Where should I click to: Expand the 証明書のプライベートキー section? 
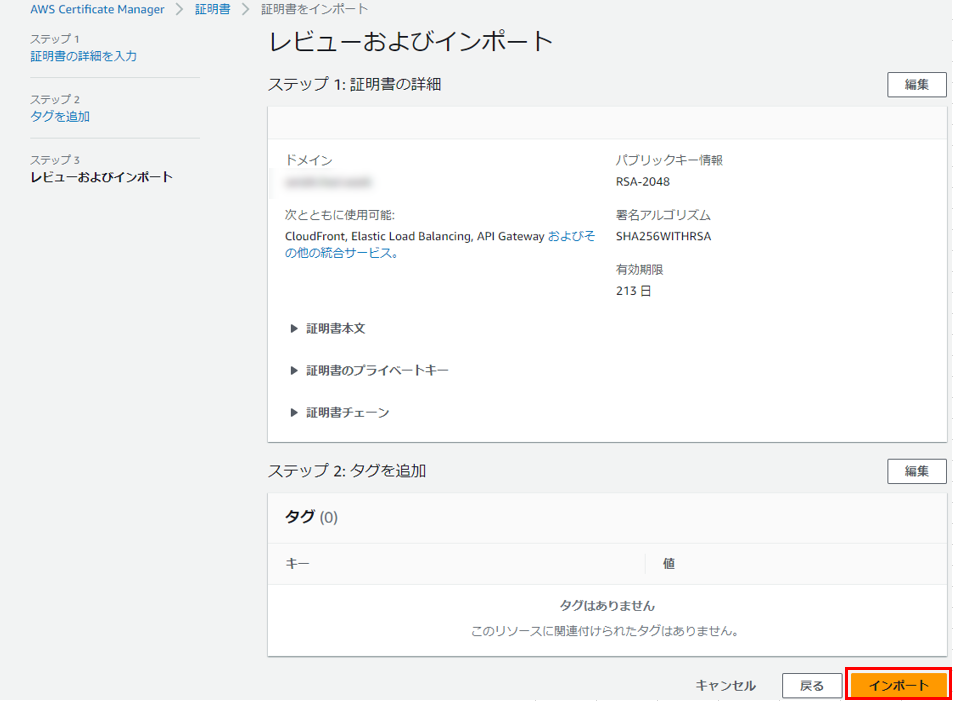[370, 370]
